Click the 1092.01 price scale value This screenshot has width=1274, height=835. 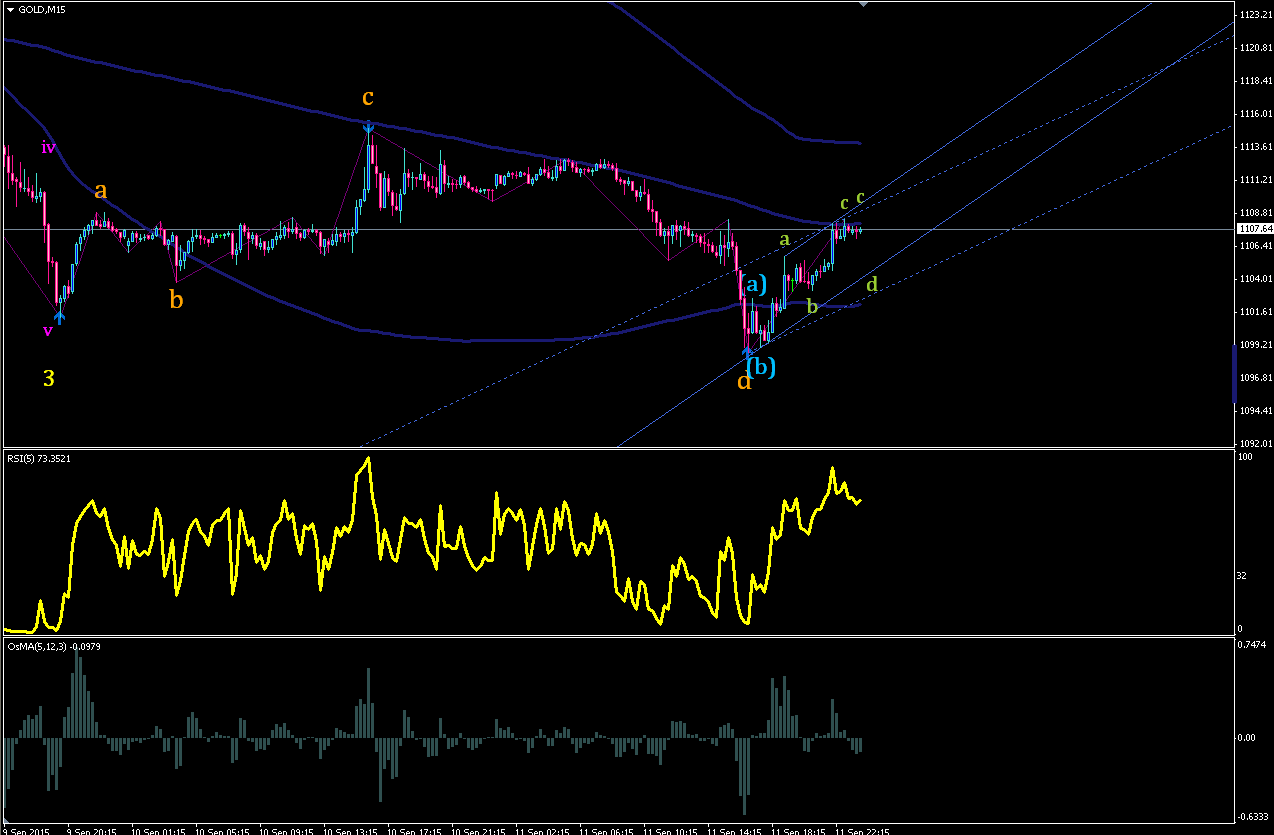point(1255,444)
